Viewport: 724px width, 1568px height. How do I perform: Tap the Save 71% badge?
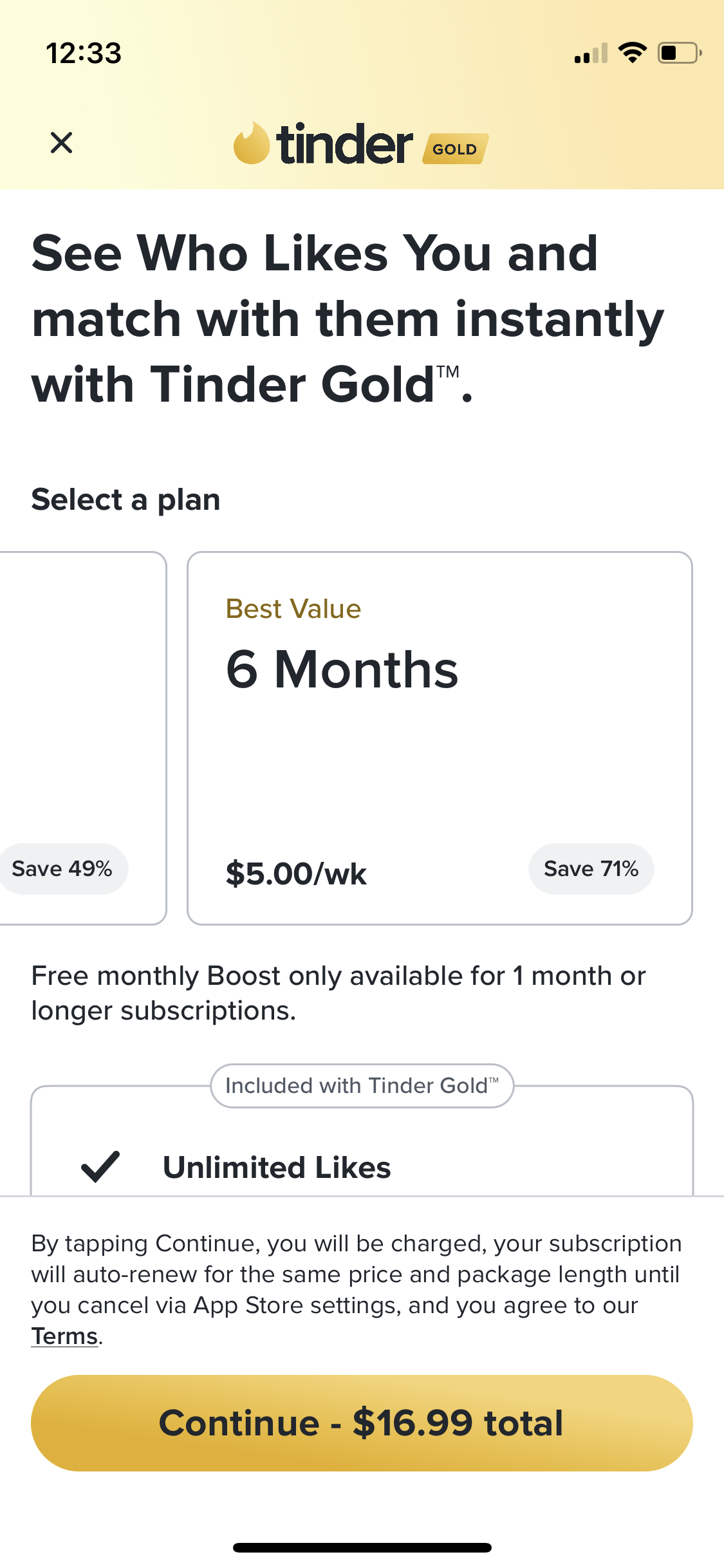click(x=591, y=869)
